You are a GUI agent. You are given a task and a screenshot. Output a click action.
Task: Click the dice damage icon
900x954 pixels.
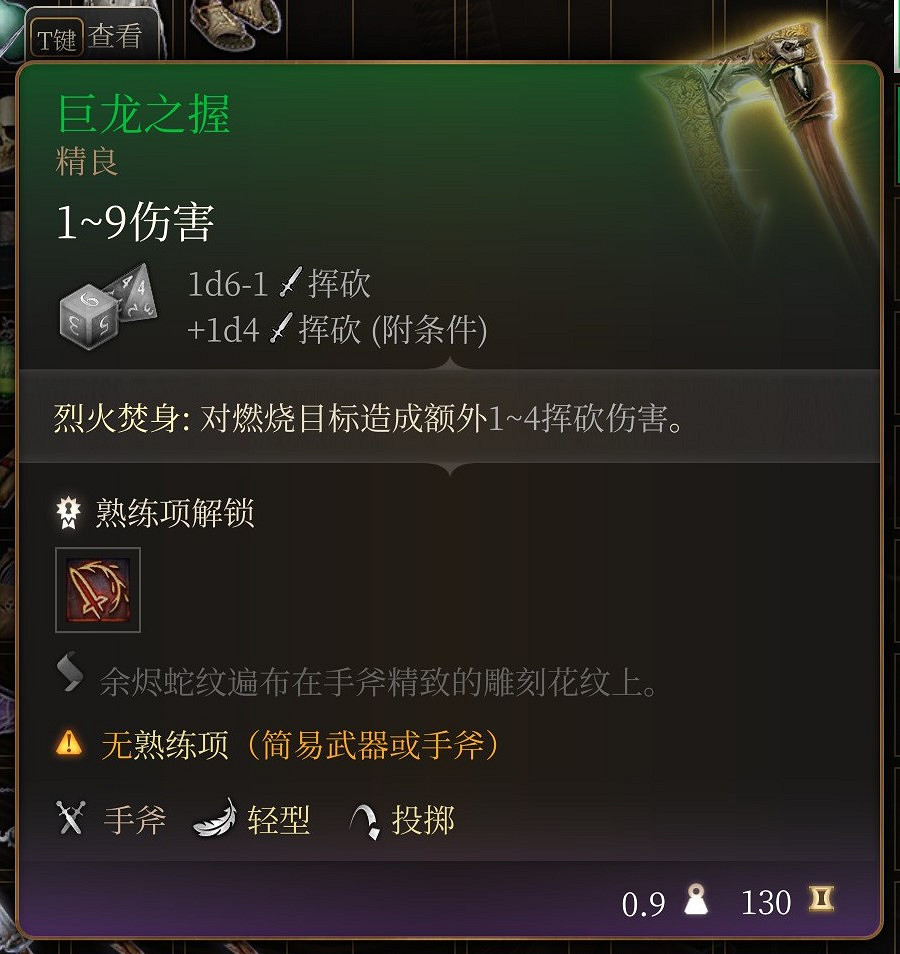(x=108, y=306)
